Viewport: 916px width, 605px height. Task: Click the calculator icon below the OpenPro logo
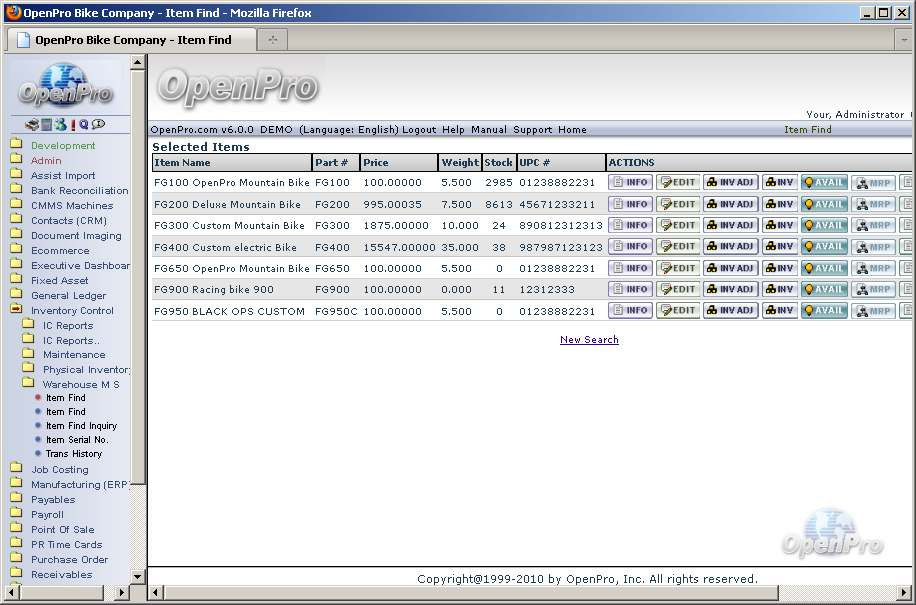click(46, 125)
